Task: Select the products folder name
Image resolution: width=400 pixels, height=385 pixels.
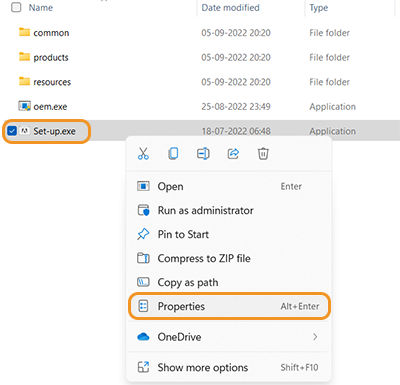Action: (x=51, y=57)
